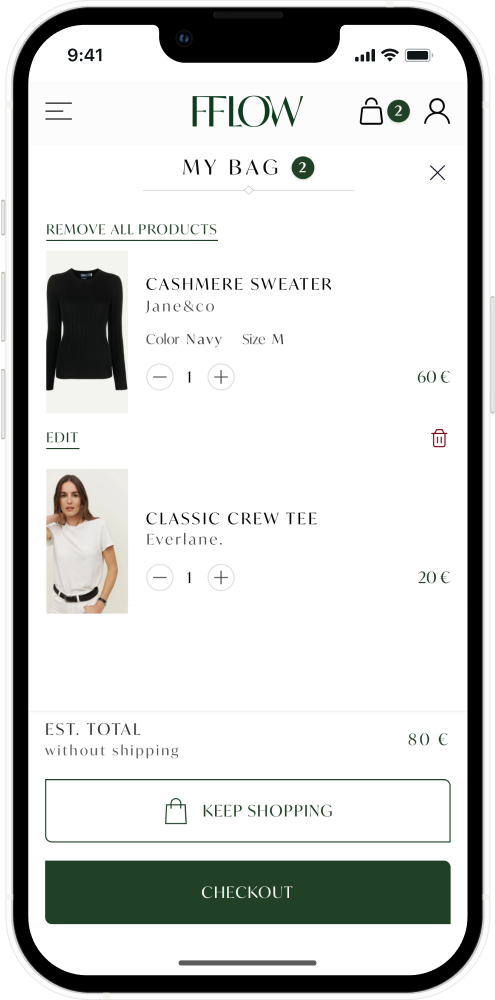Increase Classic Crew Tee quantity
This screenshot has width=495, height=1000.
click(221, 577)
